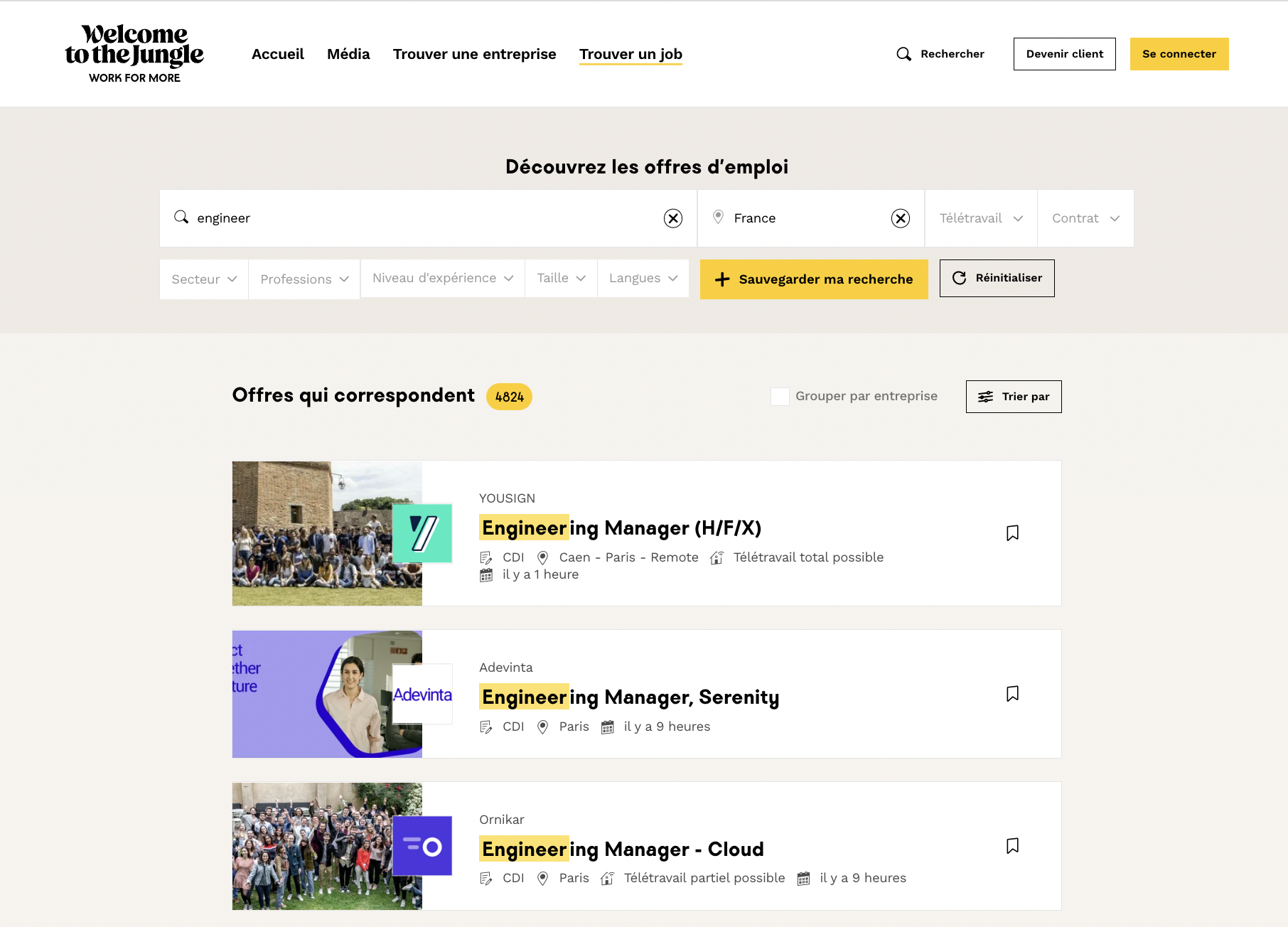Open Engineering Manager - Cloud job
1288x927 pixels.
[622, 849]
